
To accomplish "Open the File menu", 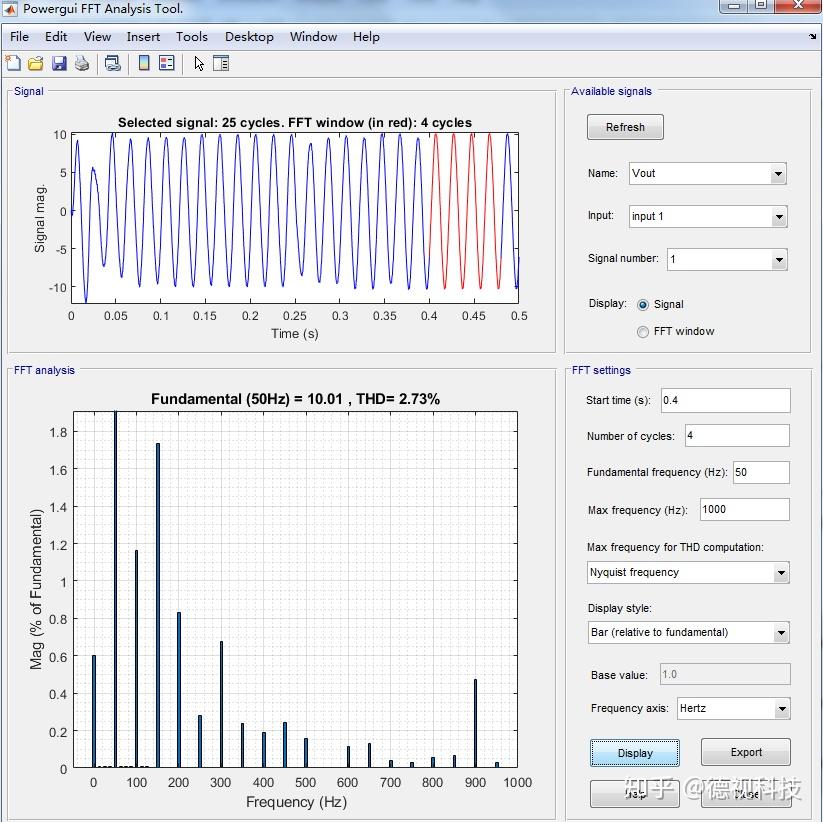I will (x=19, y=37).
